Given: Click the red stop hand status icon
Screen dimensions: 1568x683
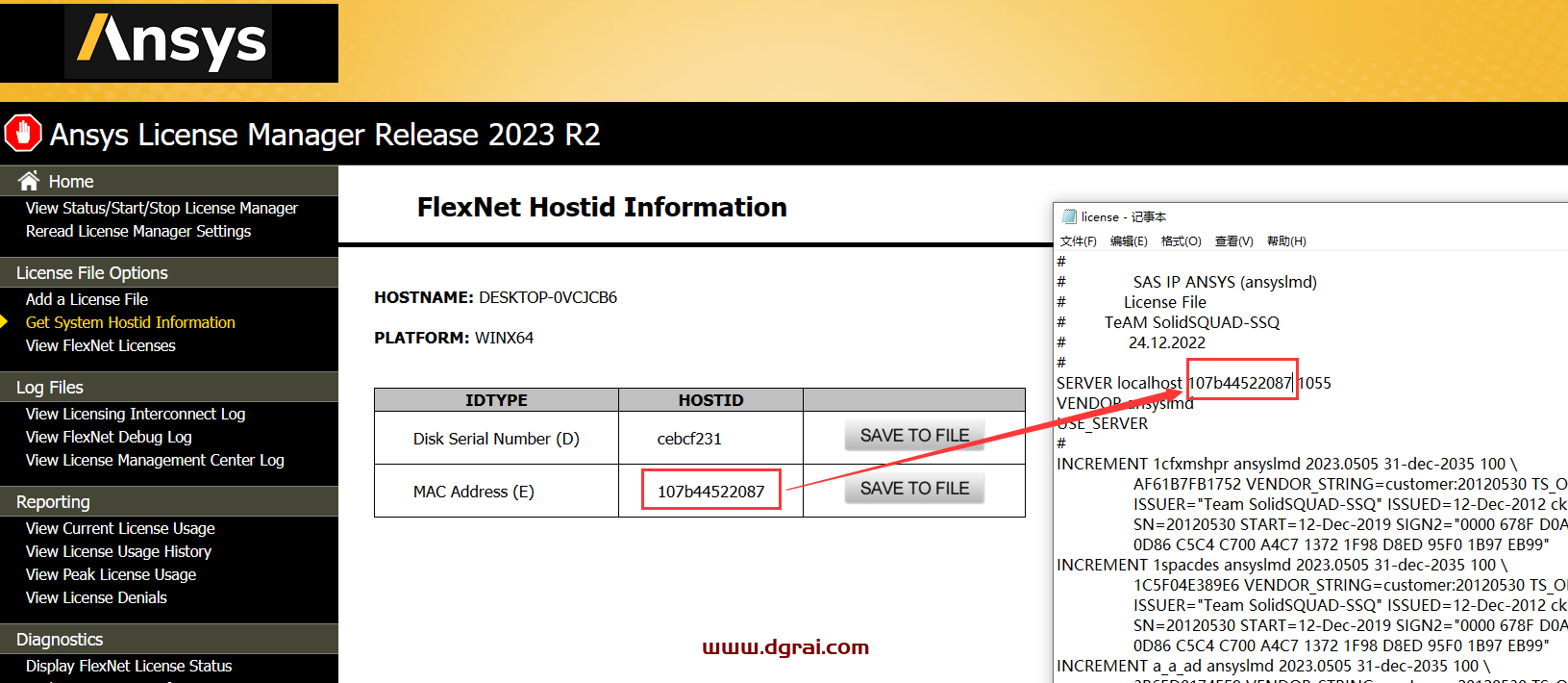Looking at the screenshot, I should [23, 133].
